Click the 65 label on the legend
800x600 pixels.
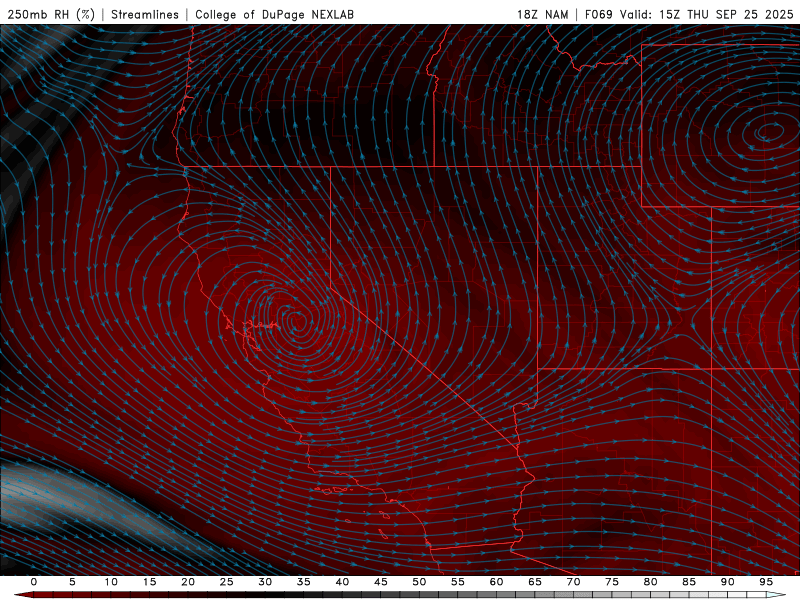pyautogui.click(x=535, y=582)
